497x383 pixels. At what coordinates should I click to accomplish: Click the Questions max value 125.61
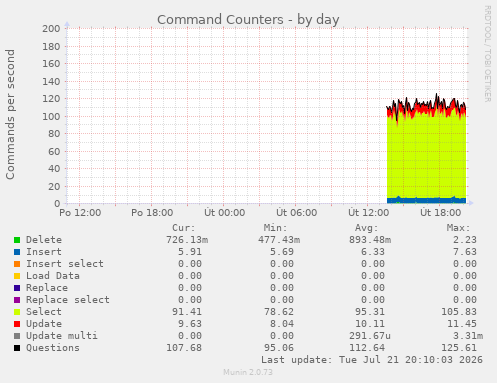click(459, 348)
